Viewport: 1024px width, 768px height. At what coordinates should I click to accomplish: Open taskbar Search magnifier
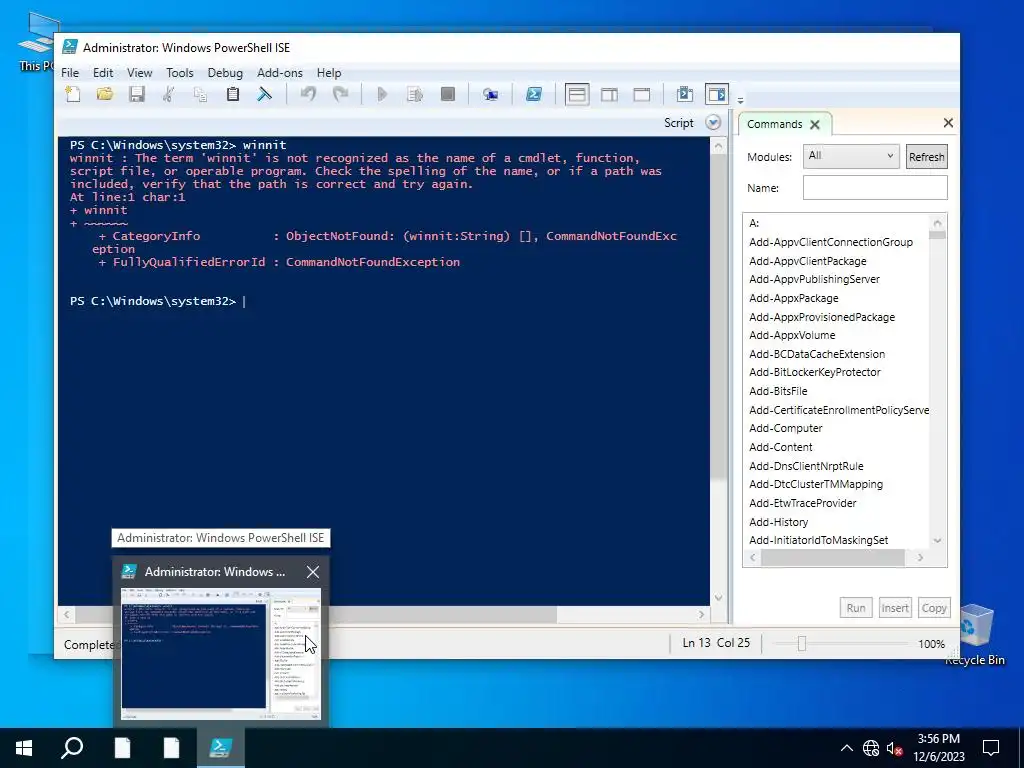[x=72, y=748]
